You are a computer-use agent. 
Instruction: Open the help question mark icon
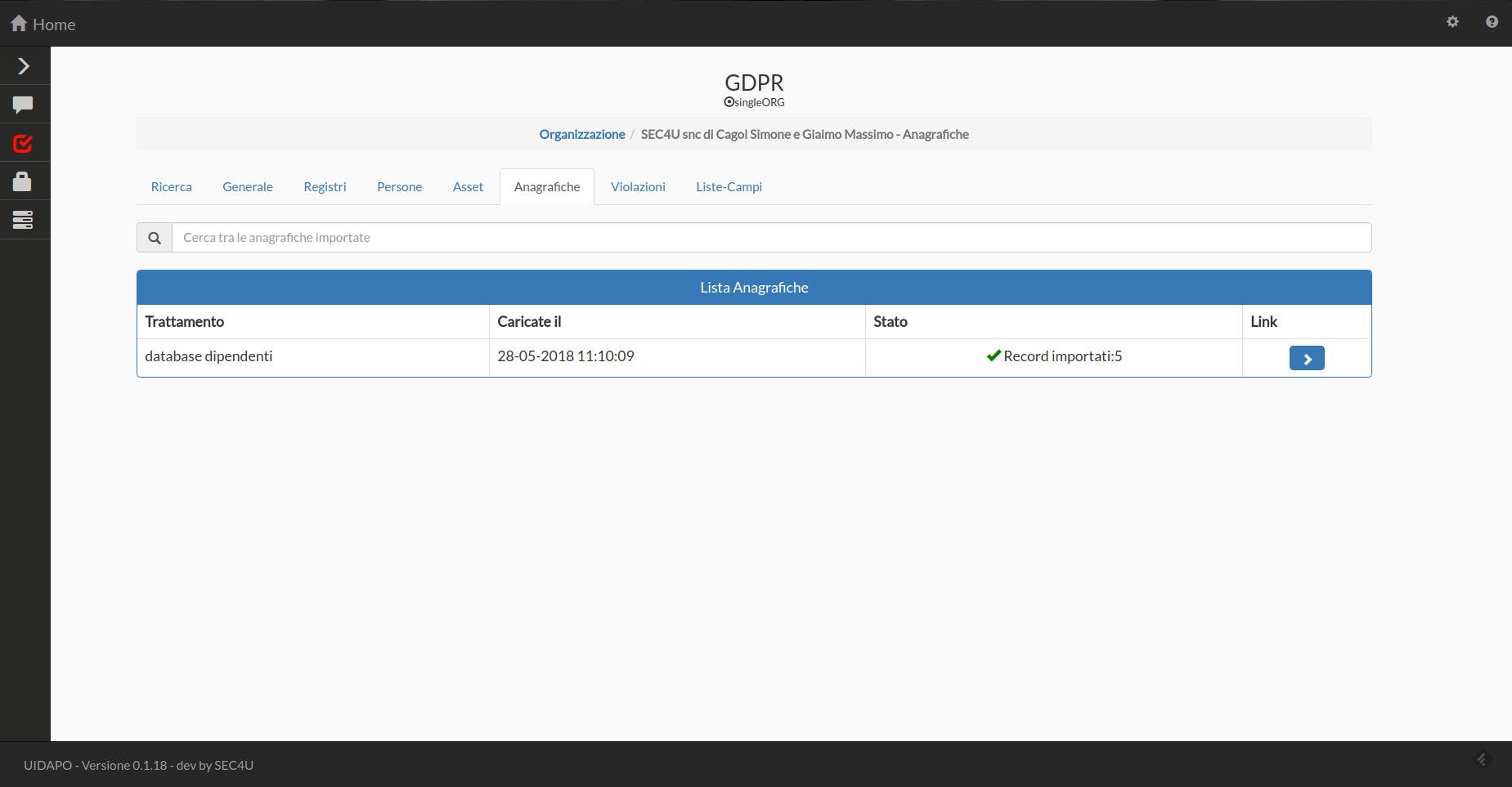[1492, 22]
